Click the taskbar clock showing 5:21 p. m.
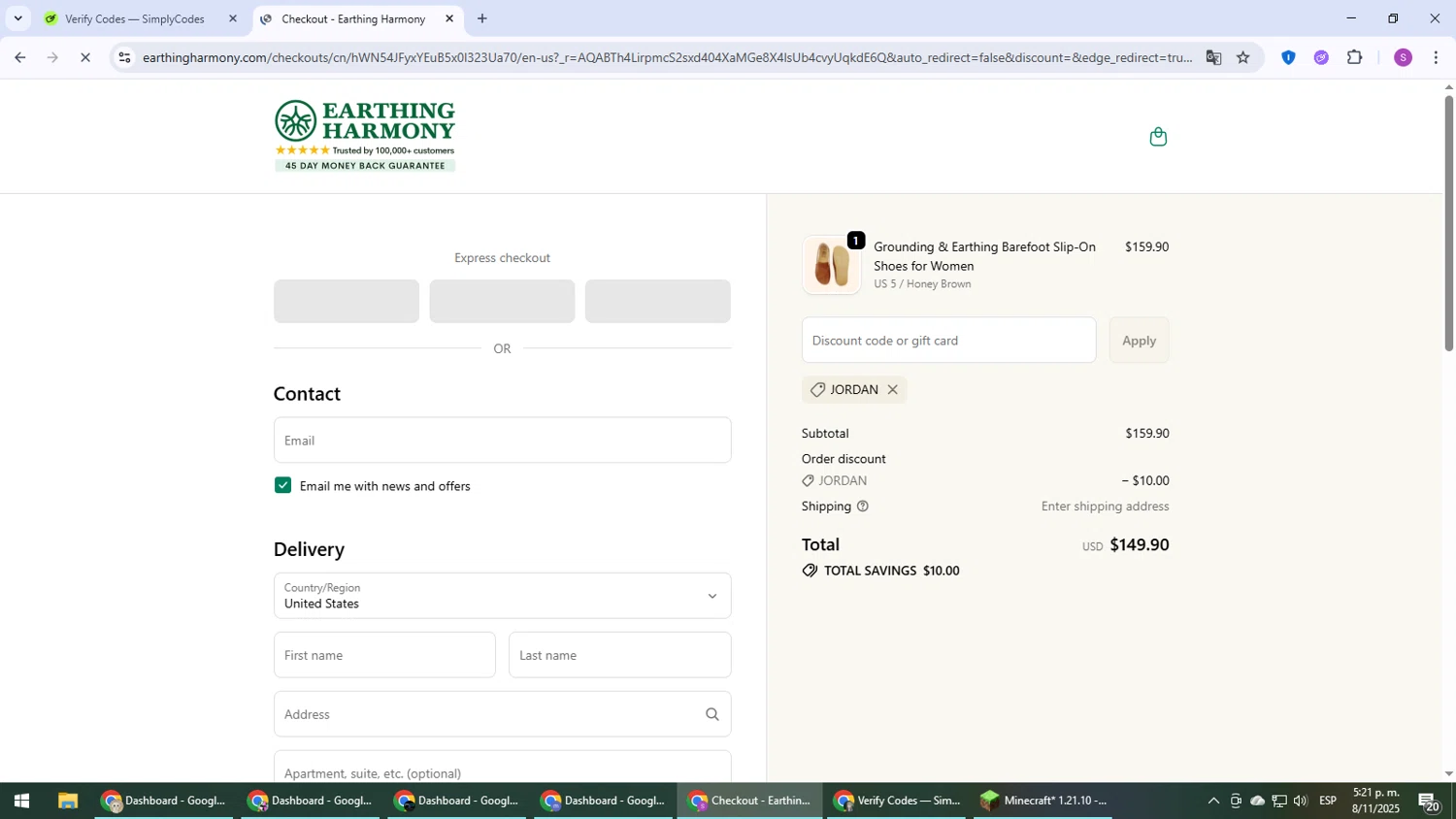1456x819 pixels. 1375,801
